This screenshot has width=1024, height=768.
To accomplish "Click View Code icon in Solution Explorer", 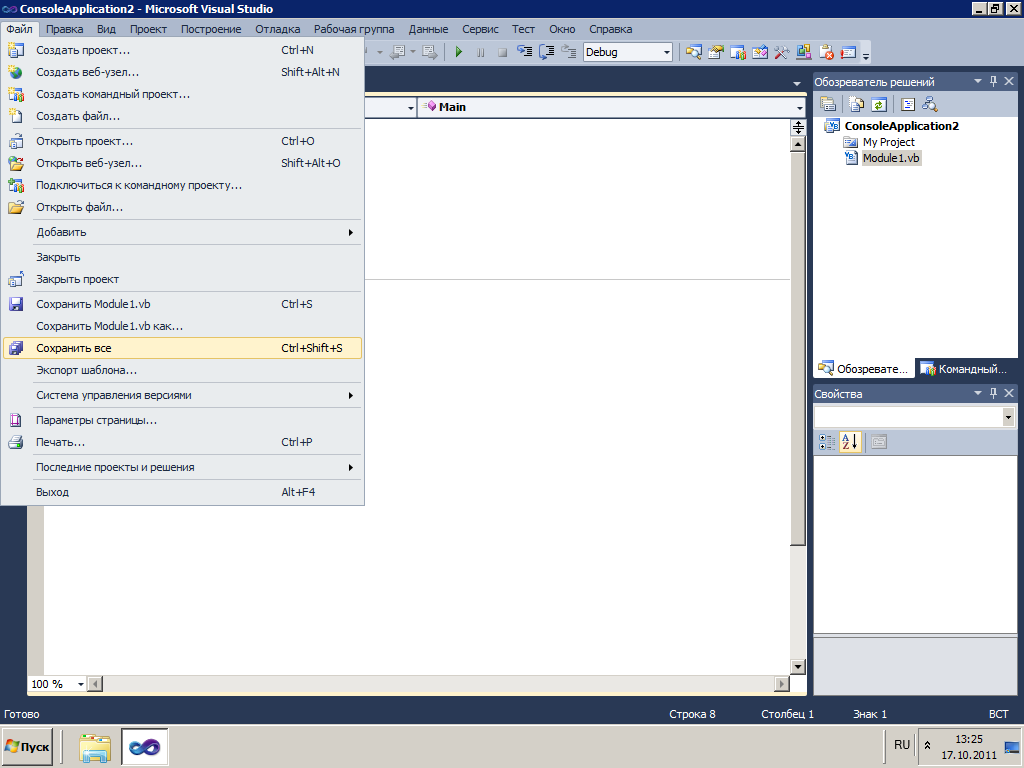I will coord(908,104).
